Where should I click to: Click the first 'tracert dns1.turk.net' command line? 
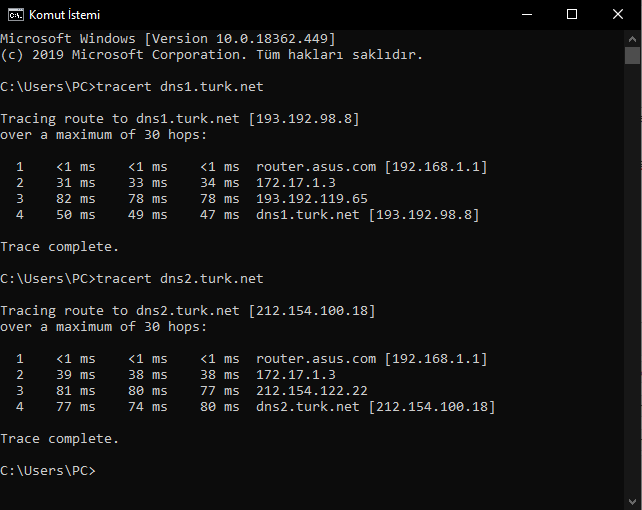pyautogui.click(x=132, y=87)
